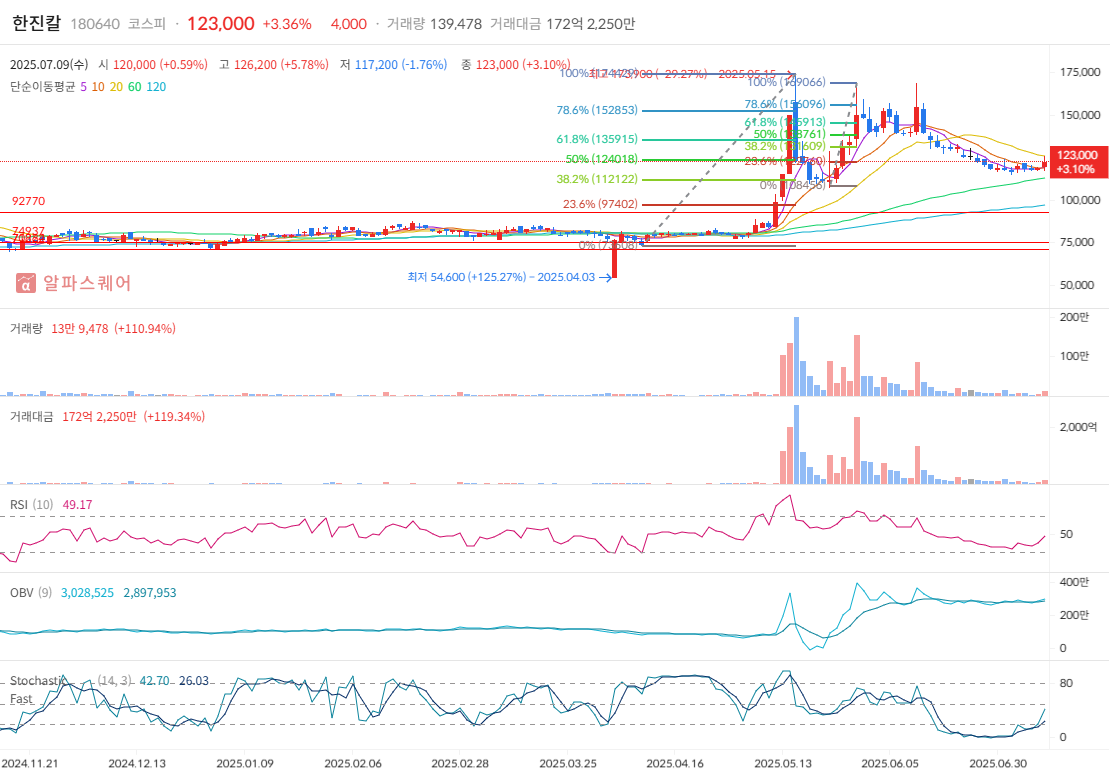Click the ticker code 180640
Screen dimensions: 1110x778
(x=95, y=24)
